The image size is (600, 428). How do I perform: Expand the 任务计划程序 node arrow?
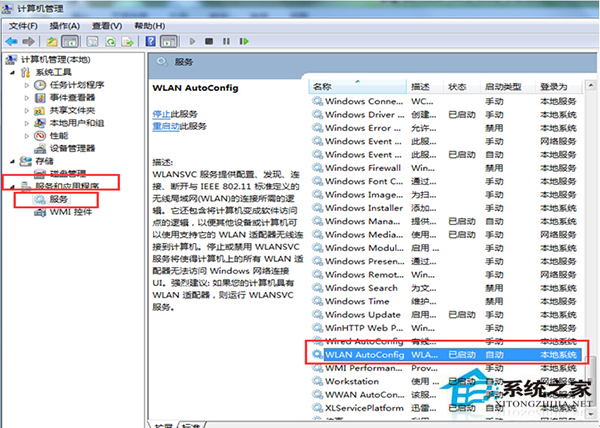(27, 85)
